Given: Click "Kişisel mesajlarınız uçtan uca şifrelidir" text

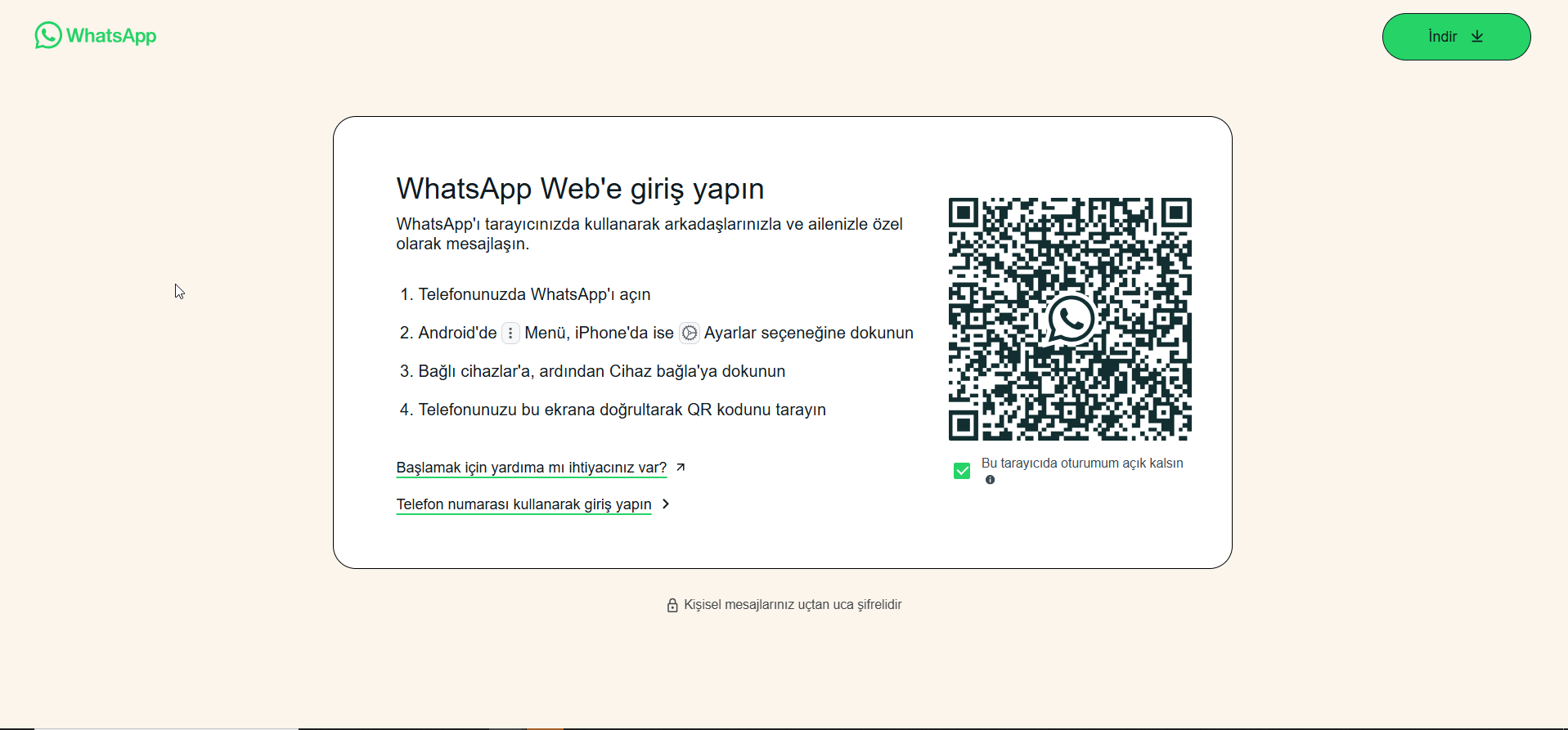Looking at the screenshot, I should click(x=793, y=605).
